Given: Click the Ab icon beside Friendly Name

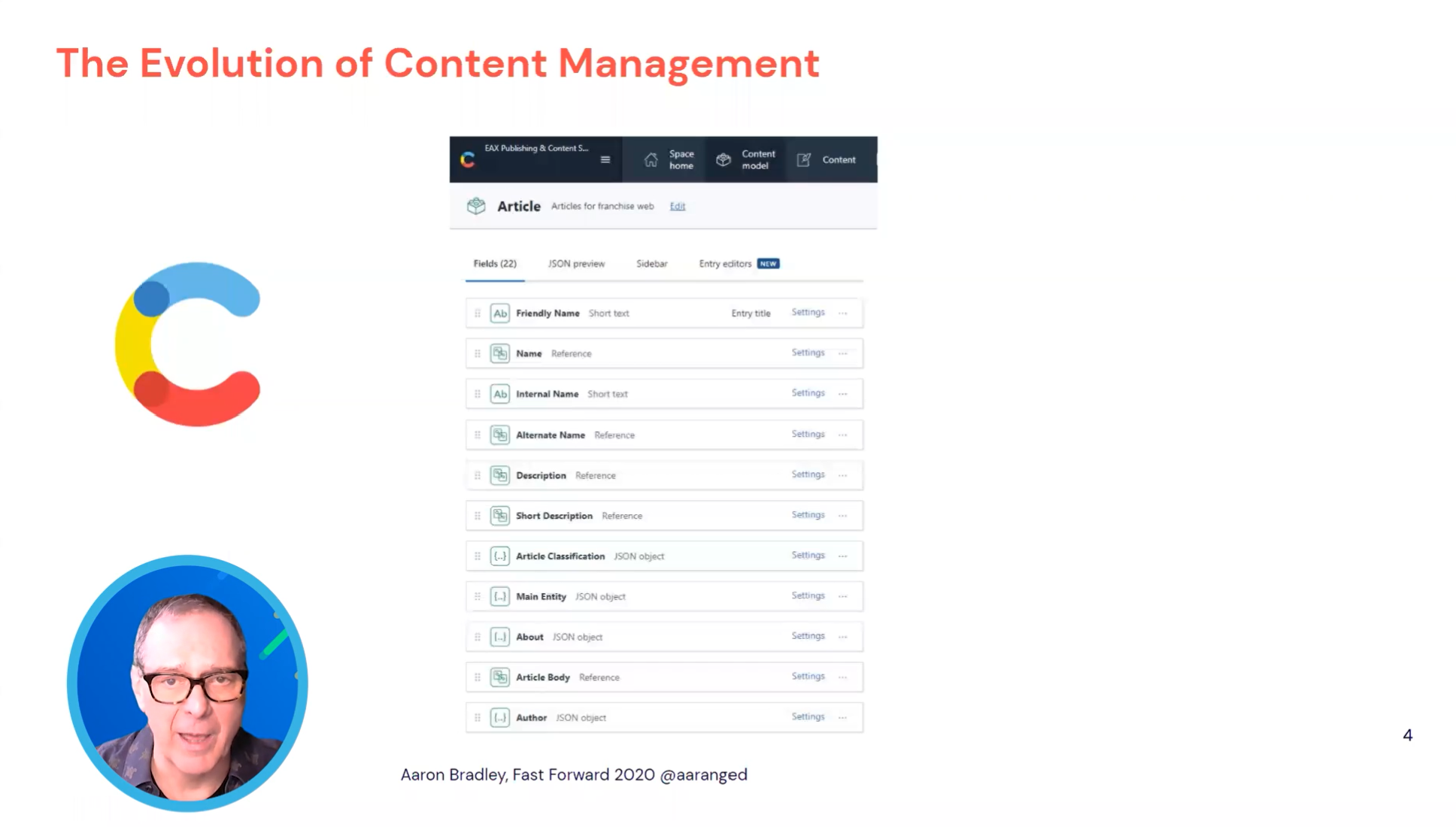Looking at the screenshot, I should [x=499, y=314].
